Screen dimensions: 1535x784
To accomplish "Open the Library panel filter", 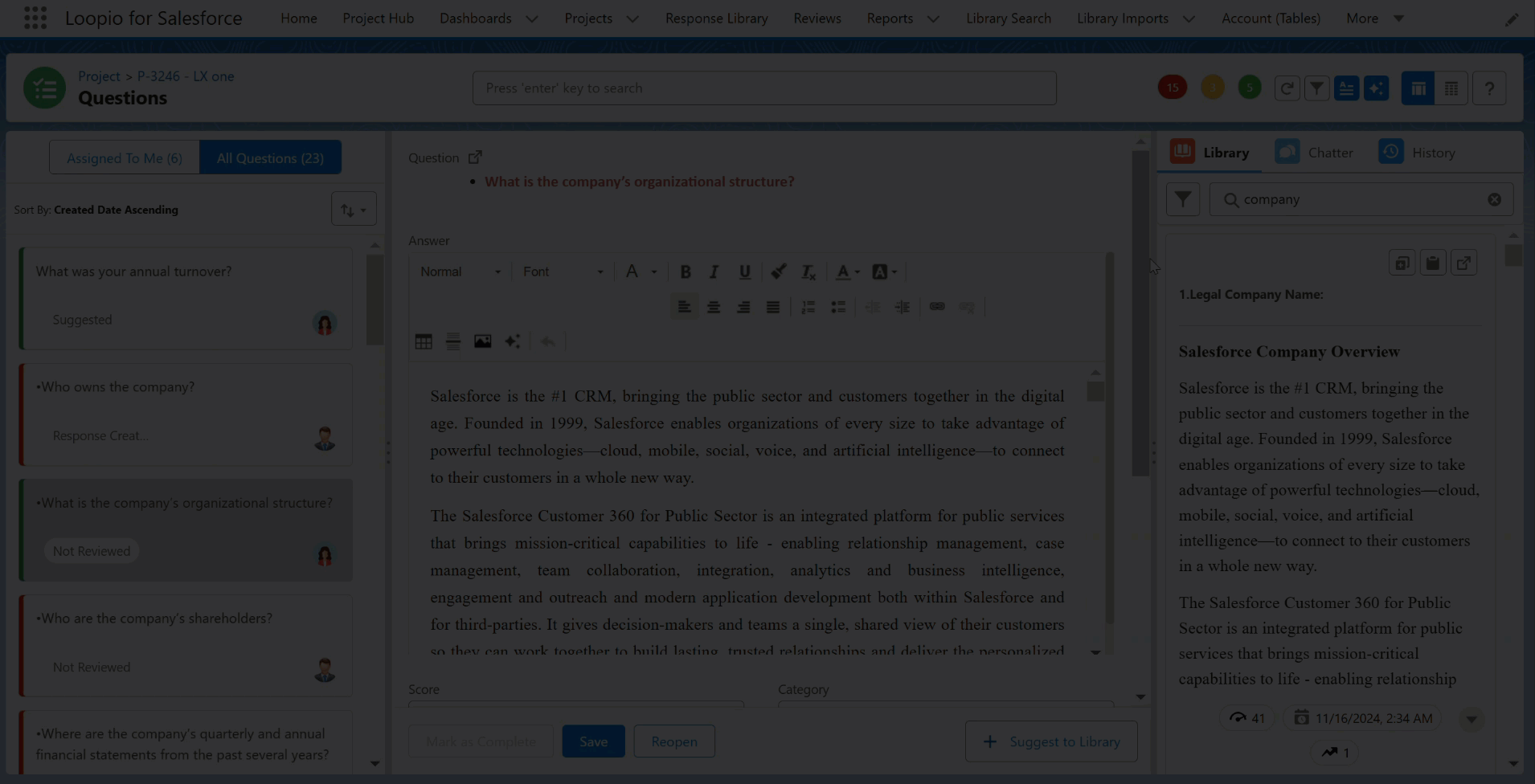I will click(x=1183, y=199).
